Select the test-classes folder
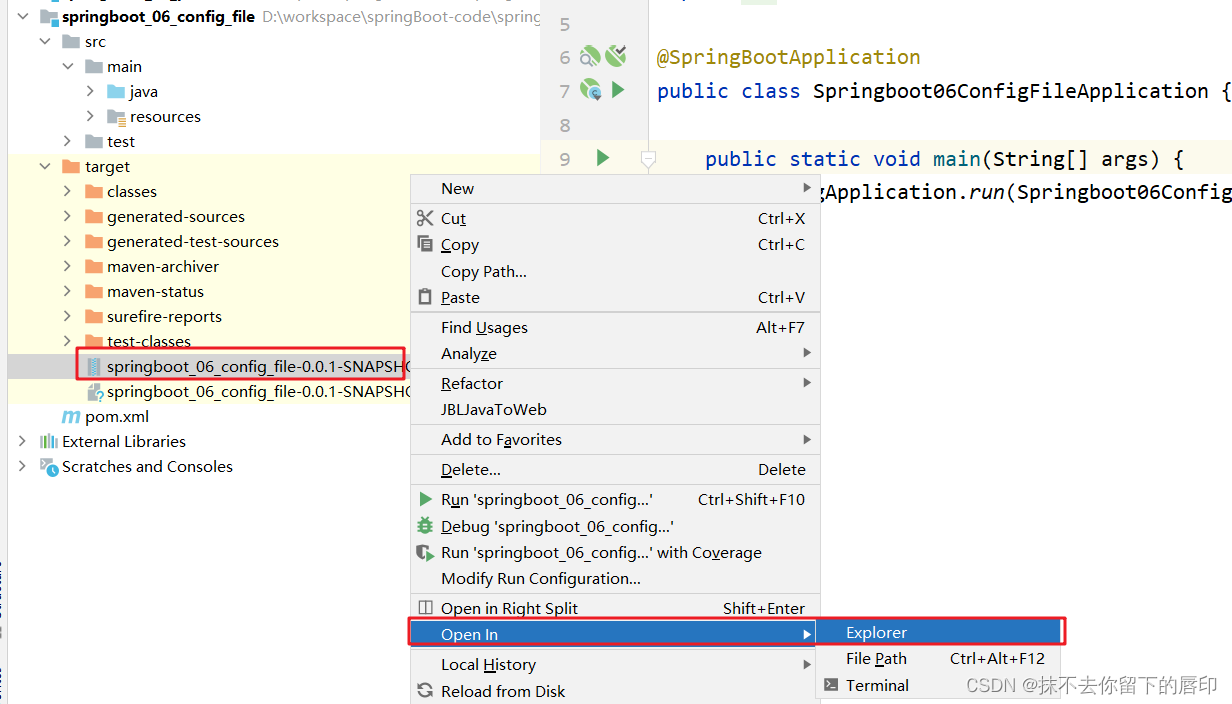Screen dimensions: 1232x704 click(149, 341)
